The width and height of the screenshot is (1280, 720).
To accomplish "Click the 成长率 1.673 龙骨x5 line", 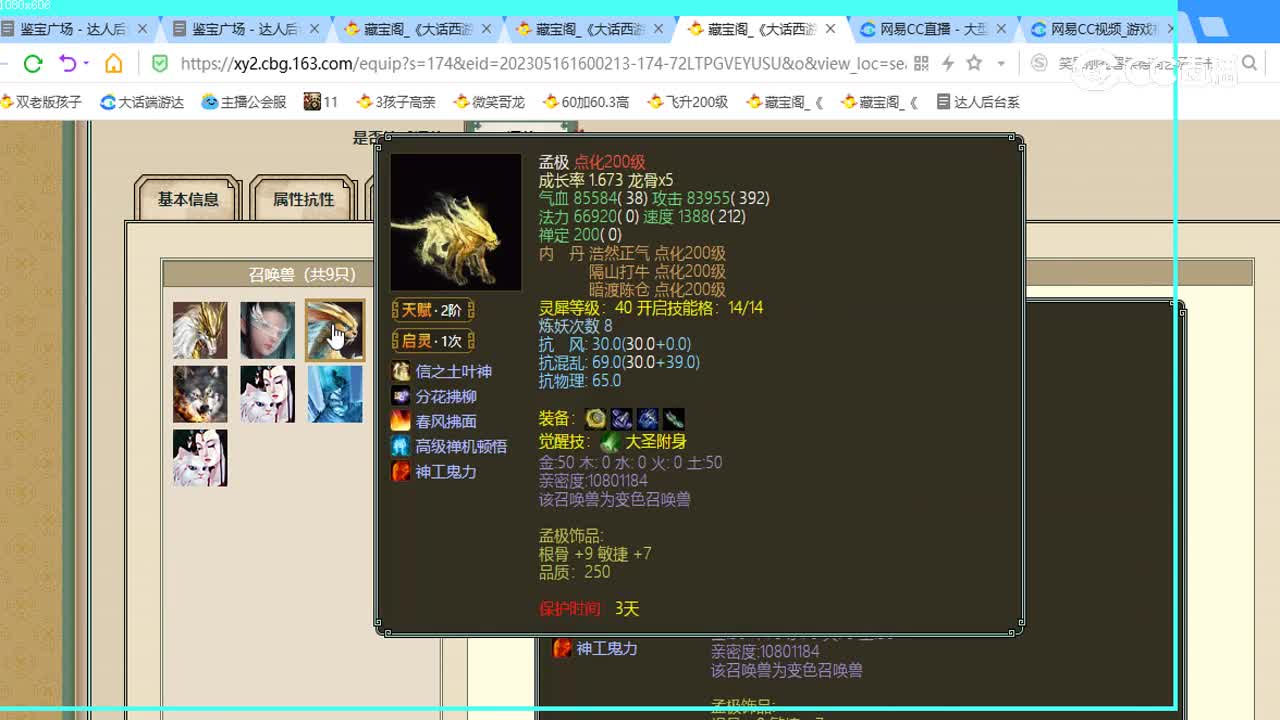I will (606, 180).
